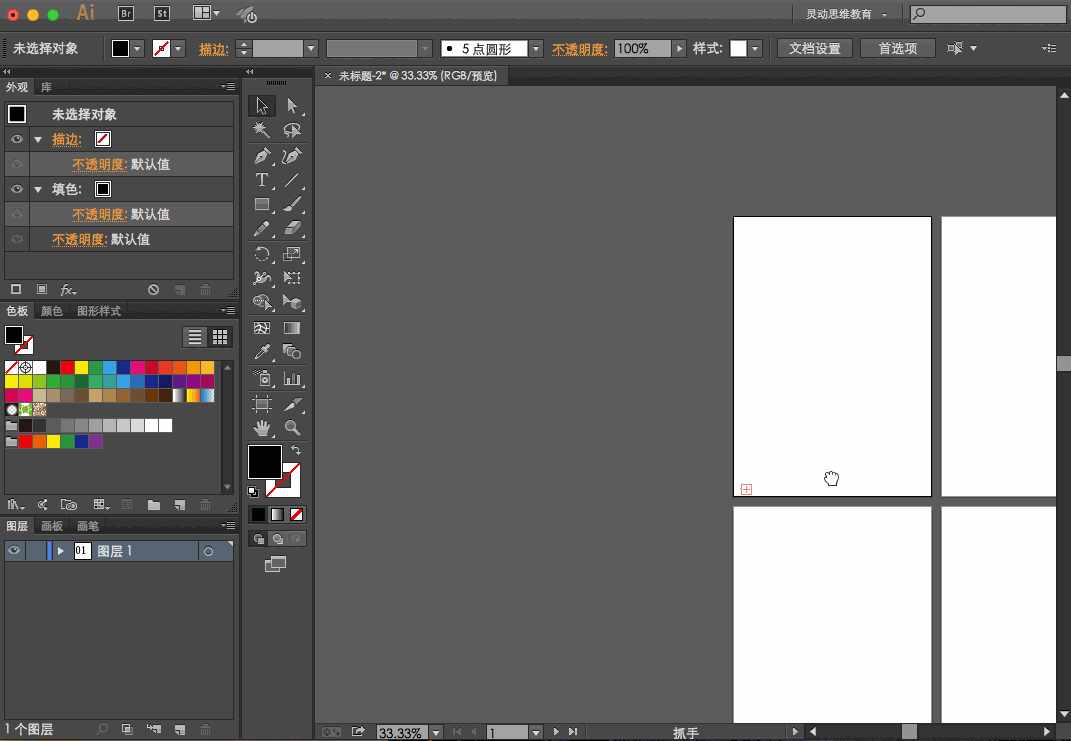Activate the Type tool
1071x741 pixels.
click(262, 180)
